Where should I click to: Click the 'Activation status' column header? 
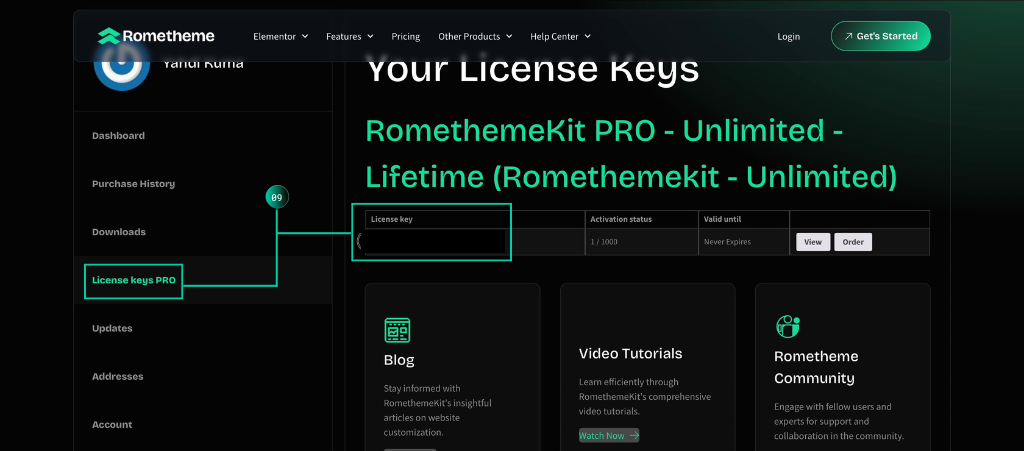621,219
